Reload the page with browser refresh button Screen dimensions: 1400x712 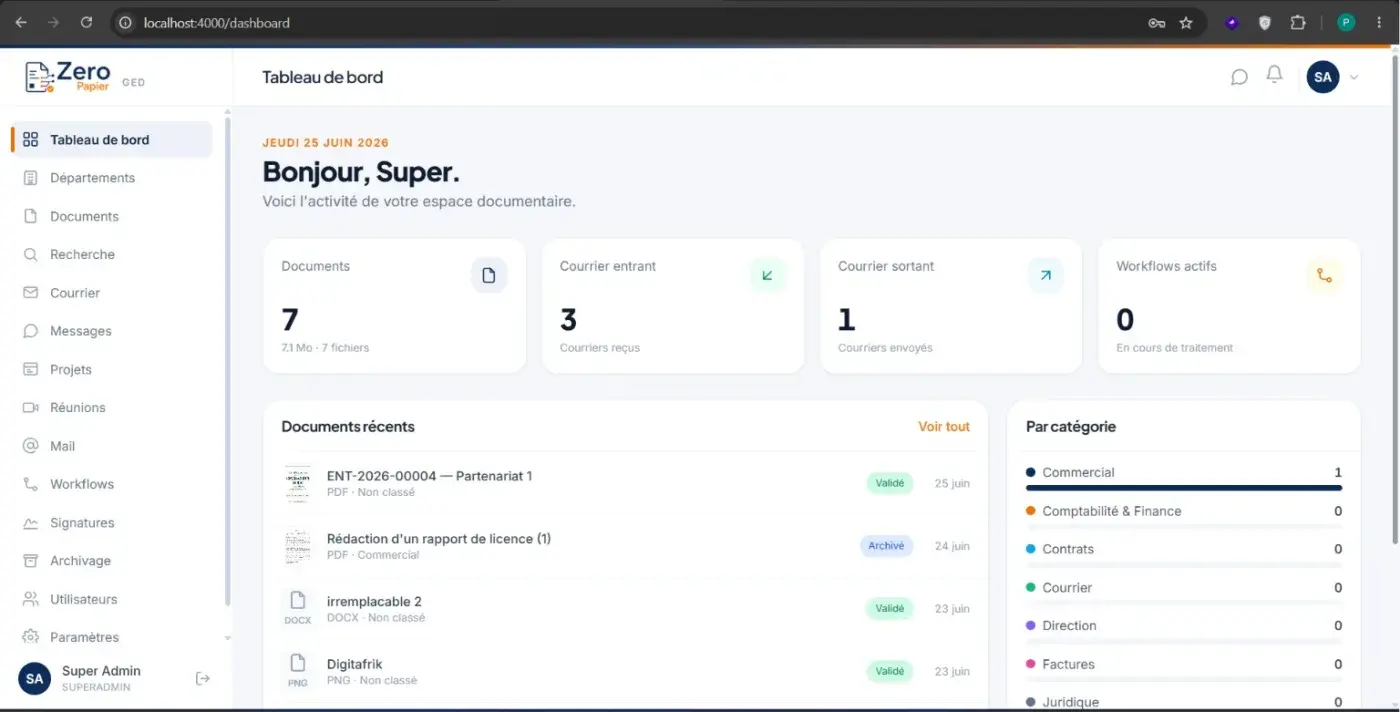click(x=86, y=23)
